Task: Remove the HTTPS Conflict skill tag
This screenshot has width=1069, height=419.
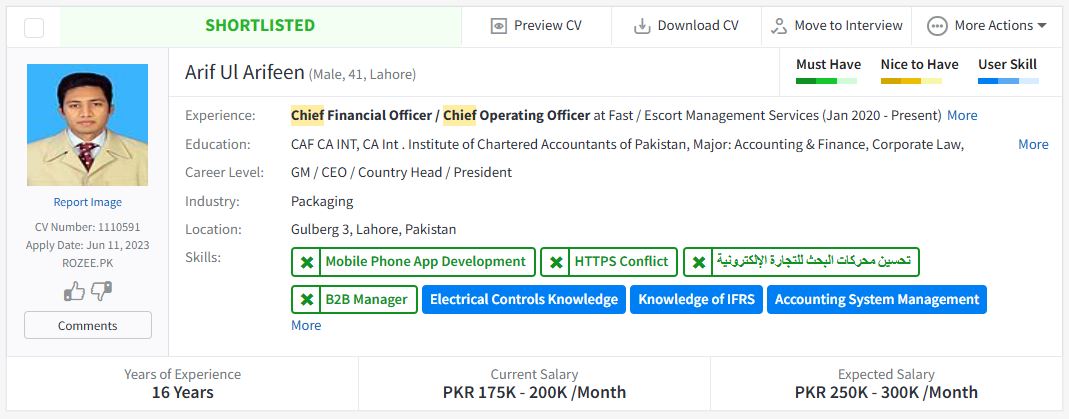Action: coord(555,262)
